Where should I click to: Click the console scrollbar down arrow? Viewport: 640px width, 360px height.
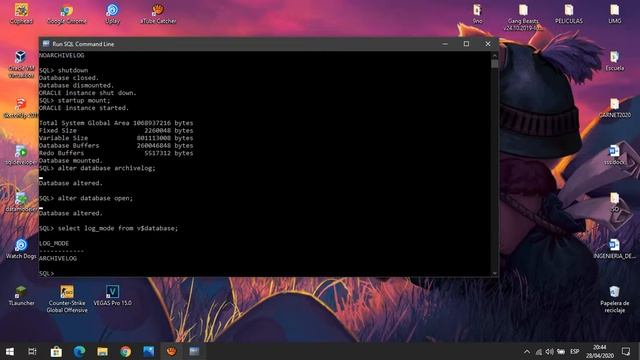pos(495,273)
